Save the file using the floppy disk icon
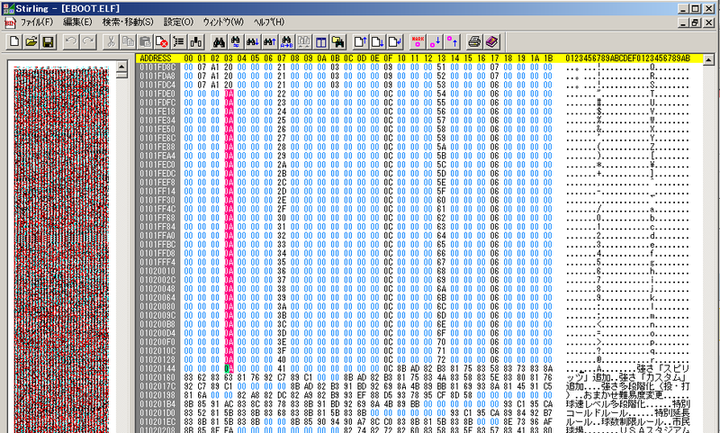720x433 pixels. click(x=47, y=41)
